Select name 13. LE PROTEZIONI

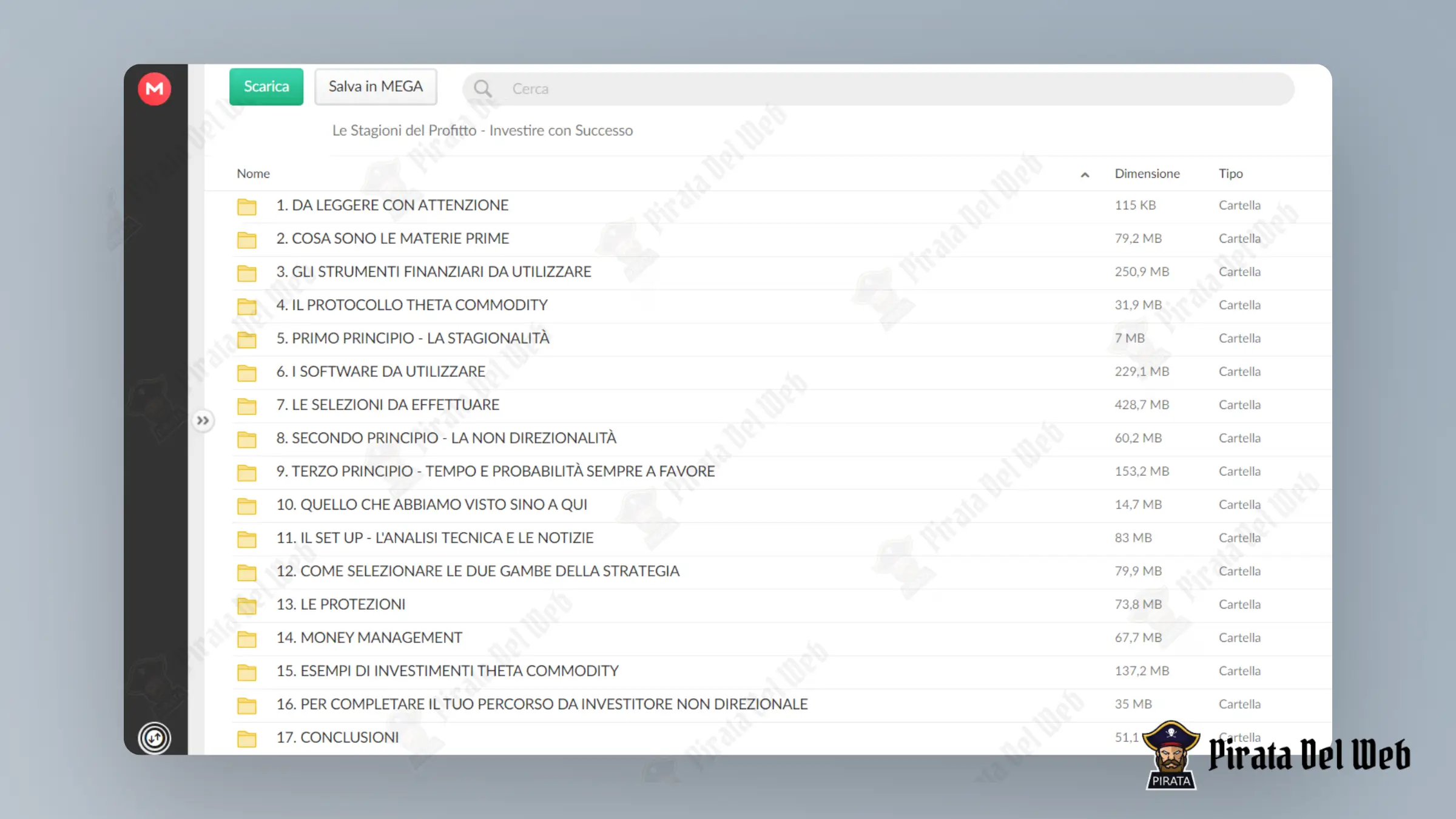pos(341,604)
